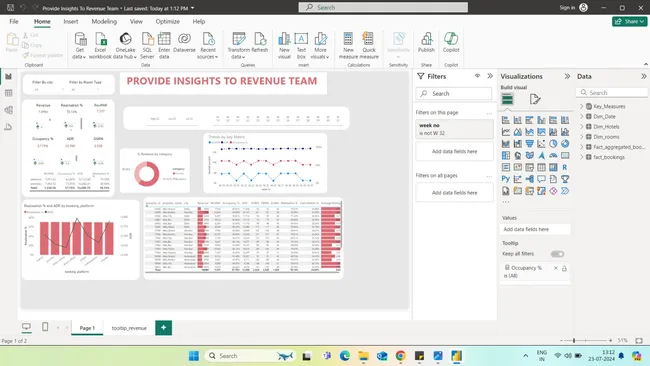Expand the Dim_rooms table
This screenshot has height=366, width=650.
582,137
